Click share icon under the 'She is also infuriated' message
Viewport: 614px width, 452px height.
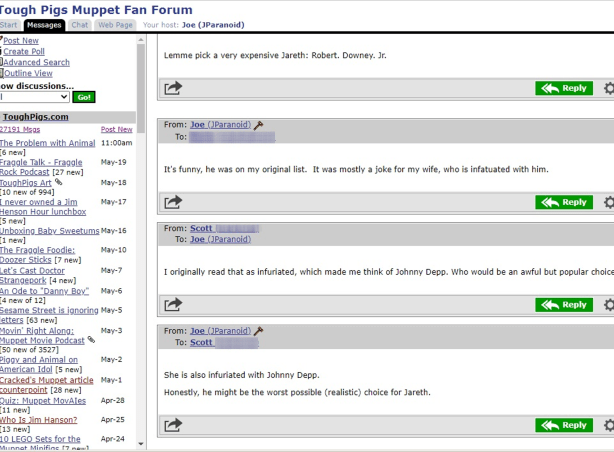pos(173,425)
